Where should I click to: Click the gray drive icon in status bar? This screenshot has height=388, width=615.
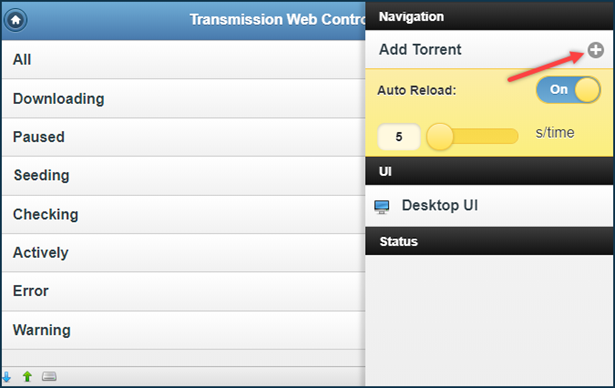(x=49, y=377)
